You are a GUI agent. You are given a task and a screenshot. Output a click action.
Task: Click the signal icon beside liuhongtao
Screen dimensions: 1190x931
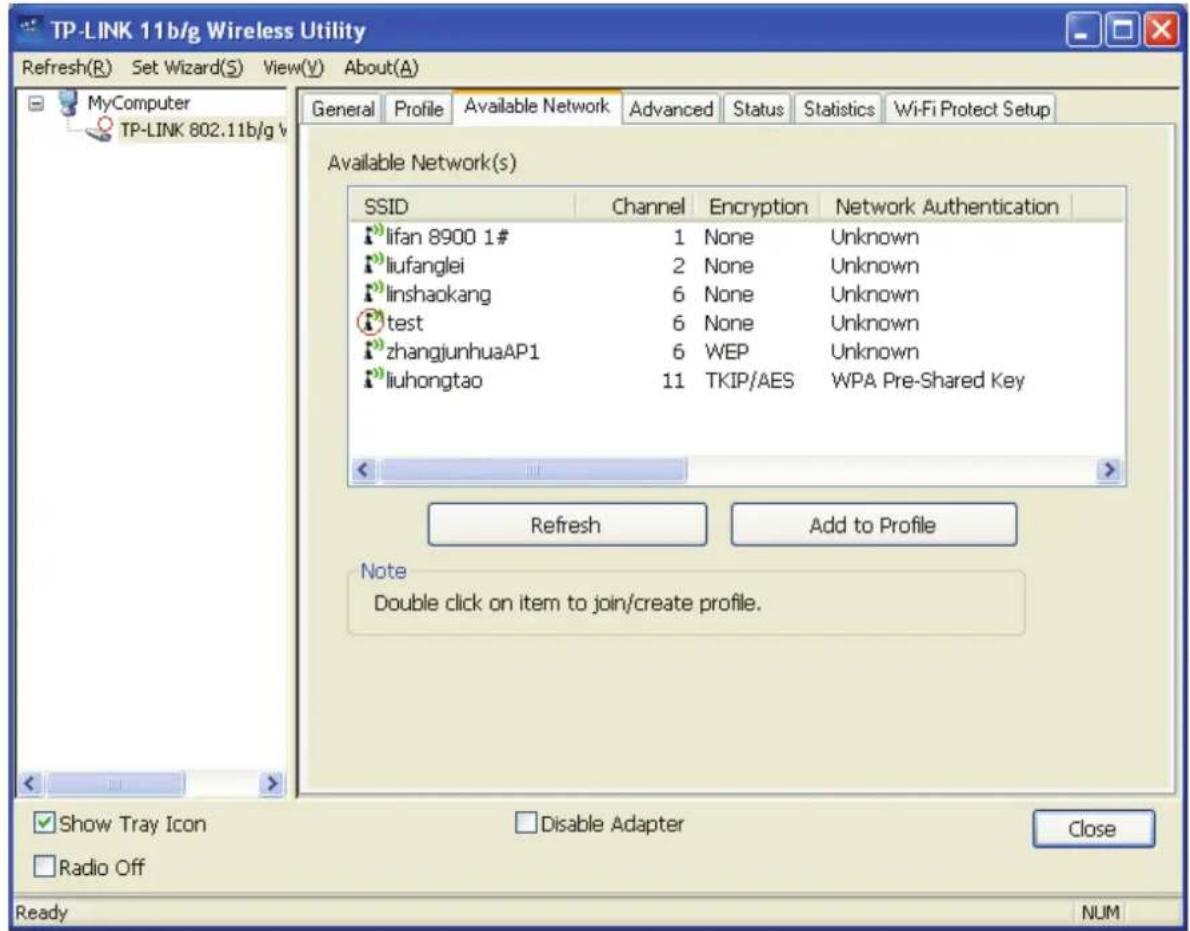373,379
